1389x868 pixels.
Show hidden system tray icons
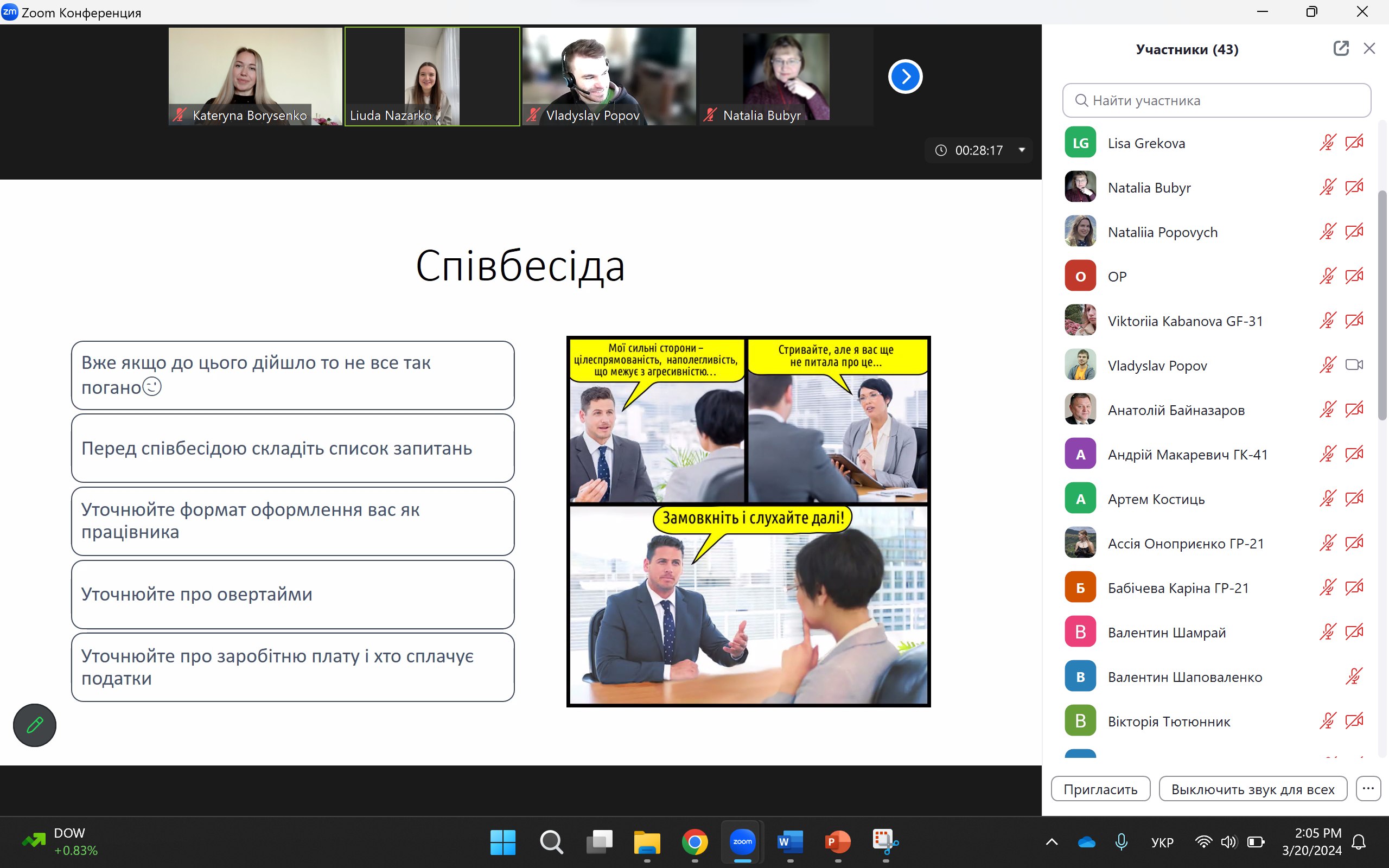1052,842
